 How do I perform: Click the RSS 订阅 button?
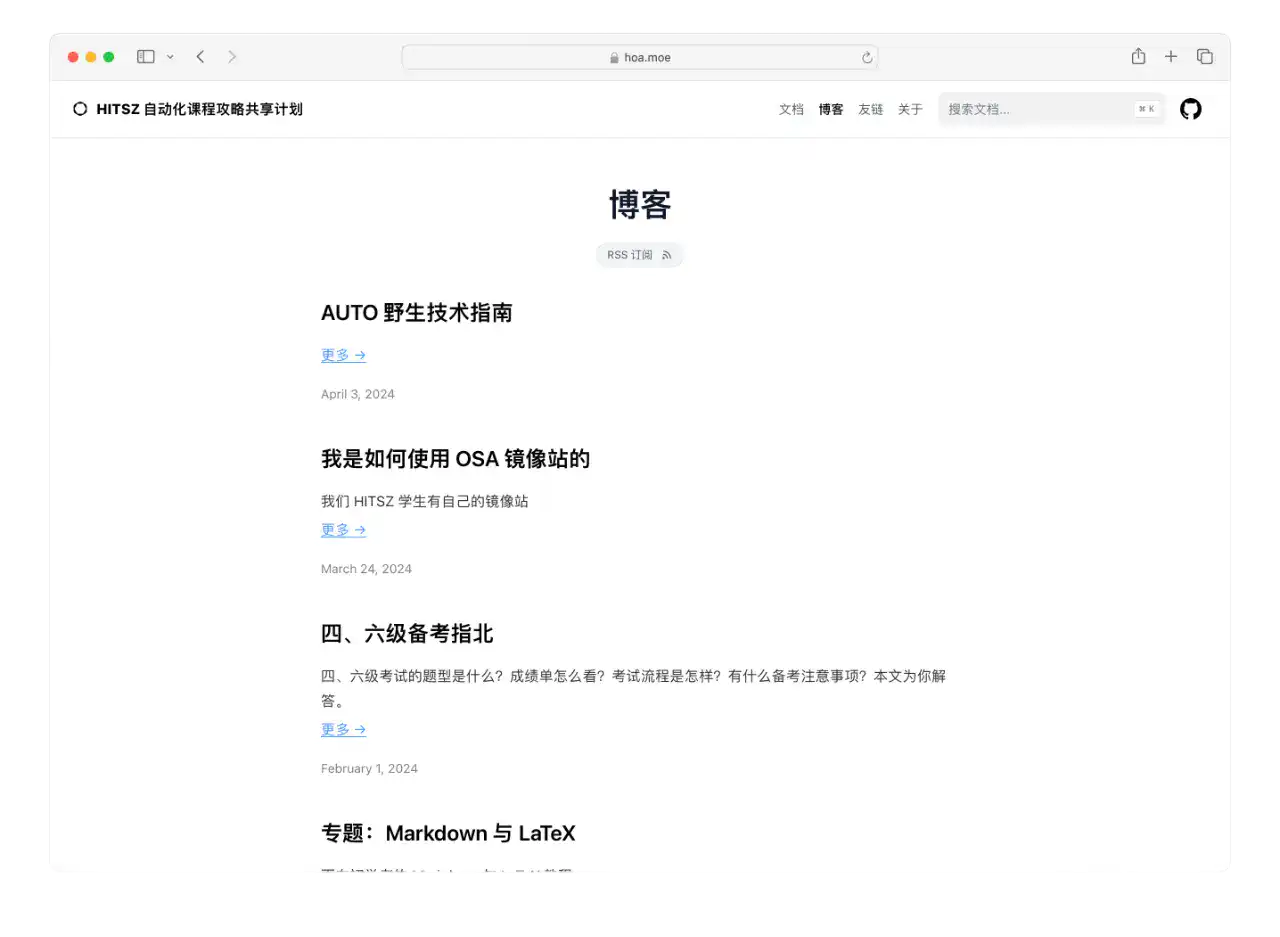pos(639,255)
